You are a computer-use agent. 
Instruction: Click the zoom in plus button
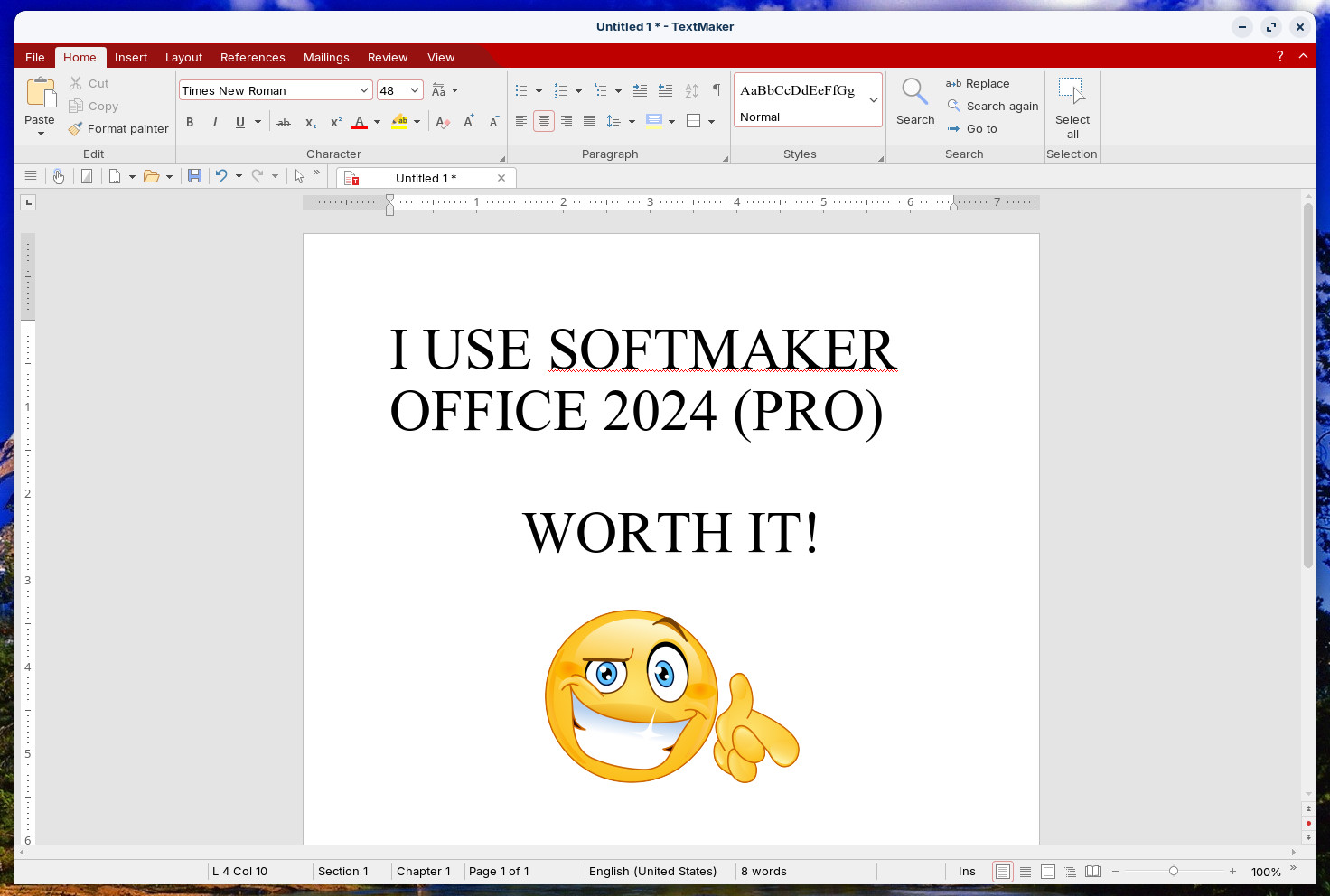pyautogui.click(x=1232, y=871)
